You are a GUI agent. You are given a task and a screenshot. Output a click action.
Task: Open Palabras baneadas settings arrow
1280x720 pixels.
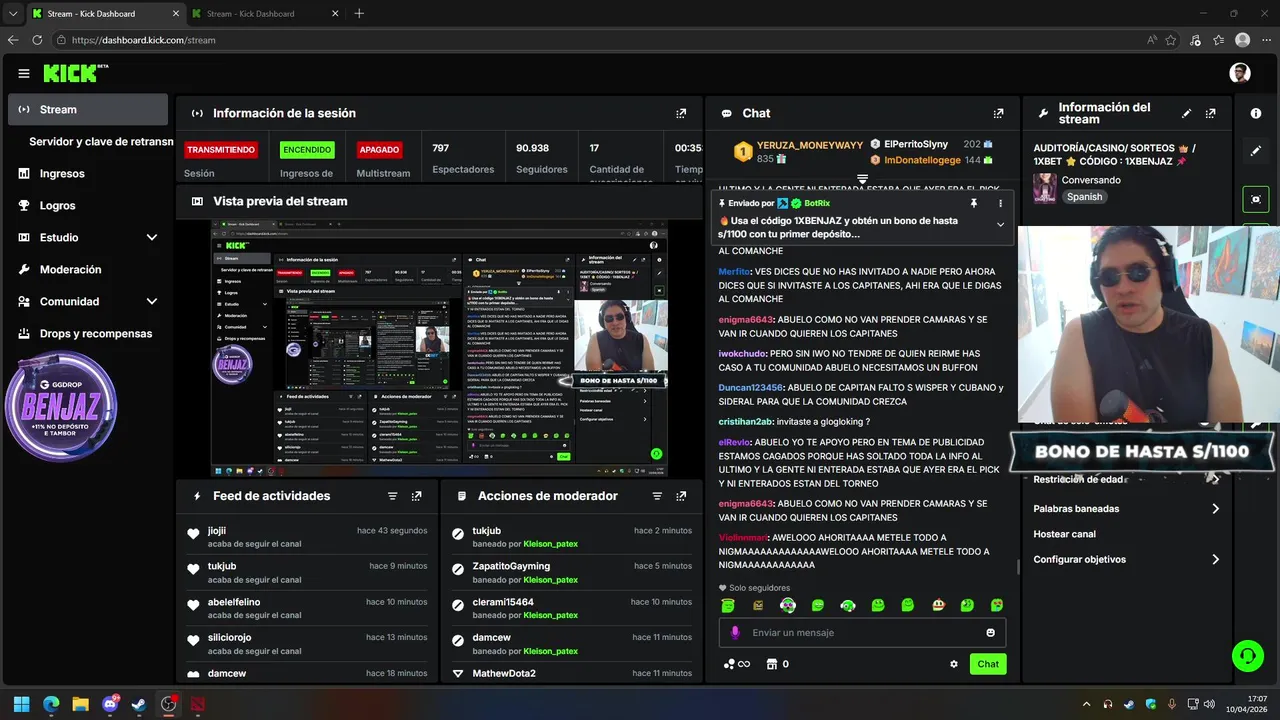1216,509
